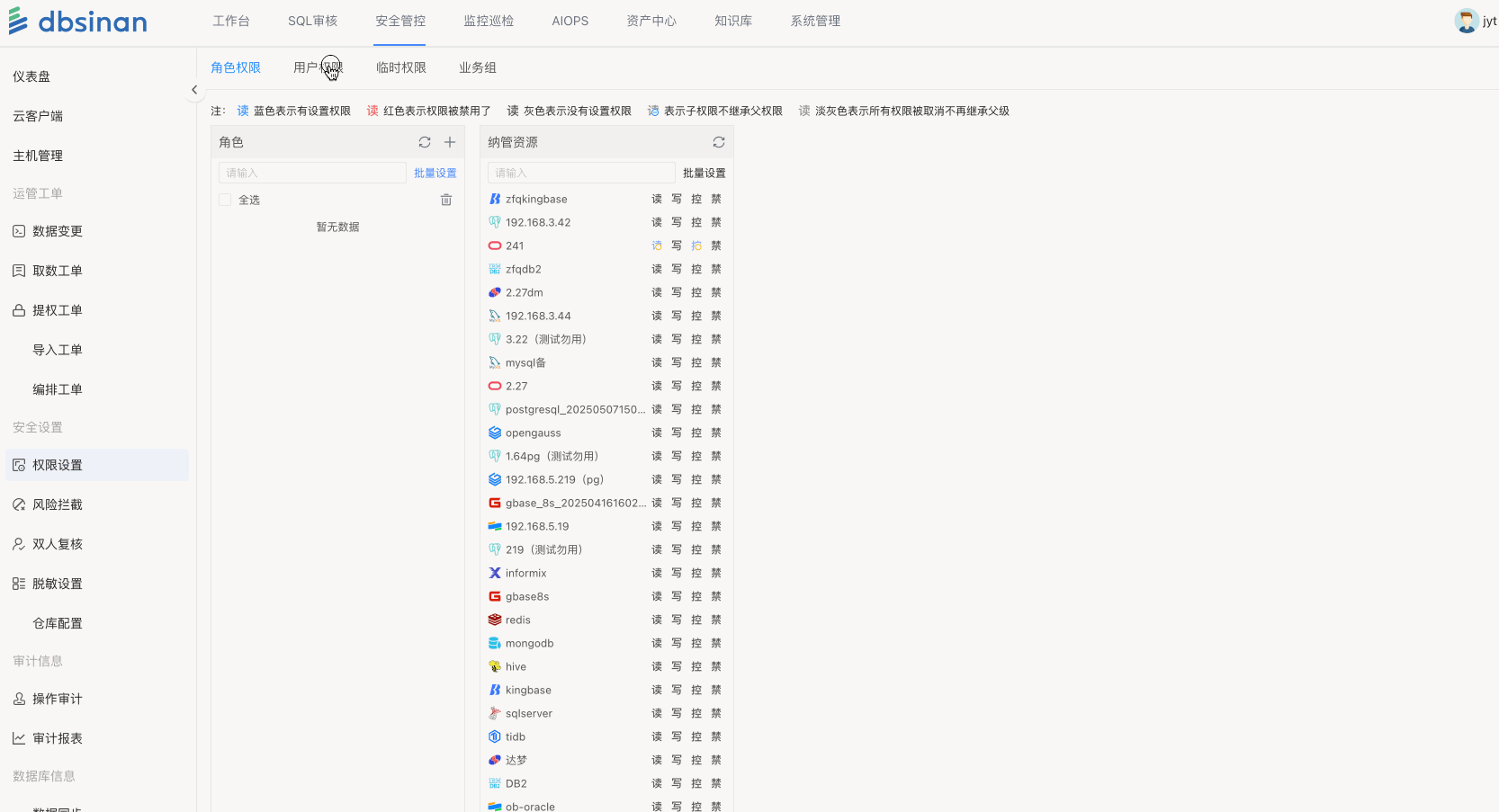
Task: Open the 监控巡检 top menu
Action: click(x=489, y=21)
